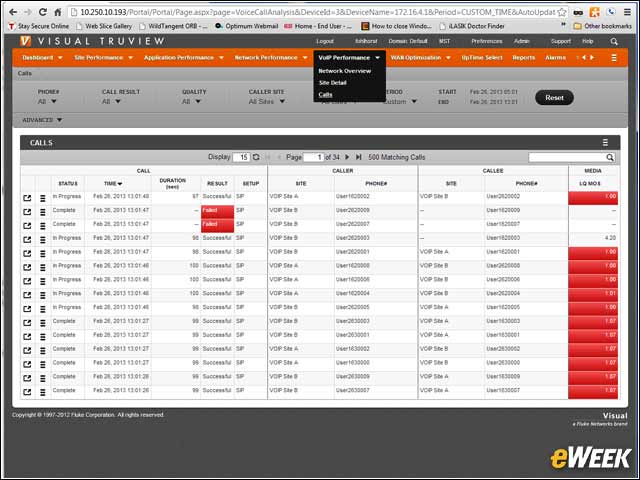Click the search icon in the top header
The image size is (640, 480).
click(614, 42)
